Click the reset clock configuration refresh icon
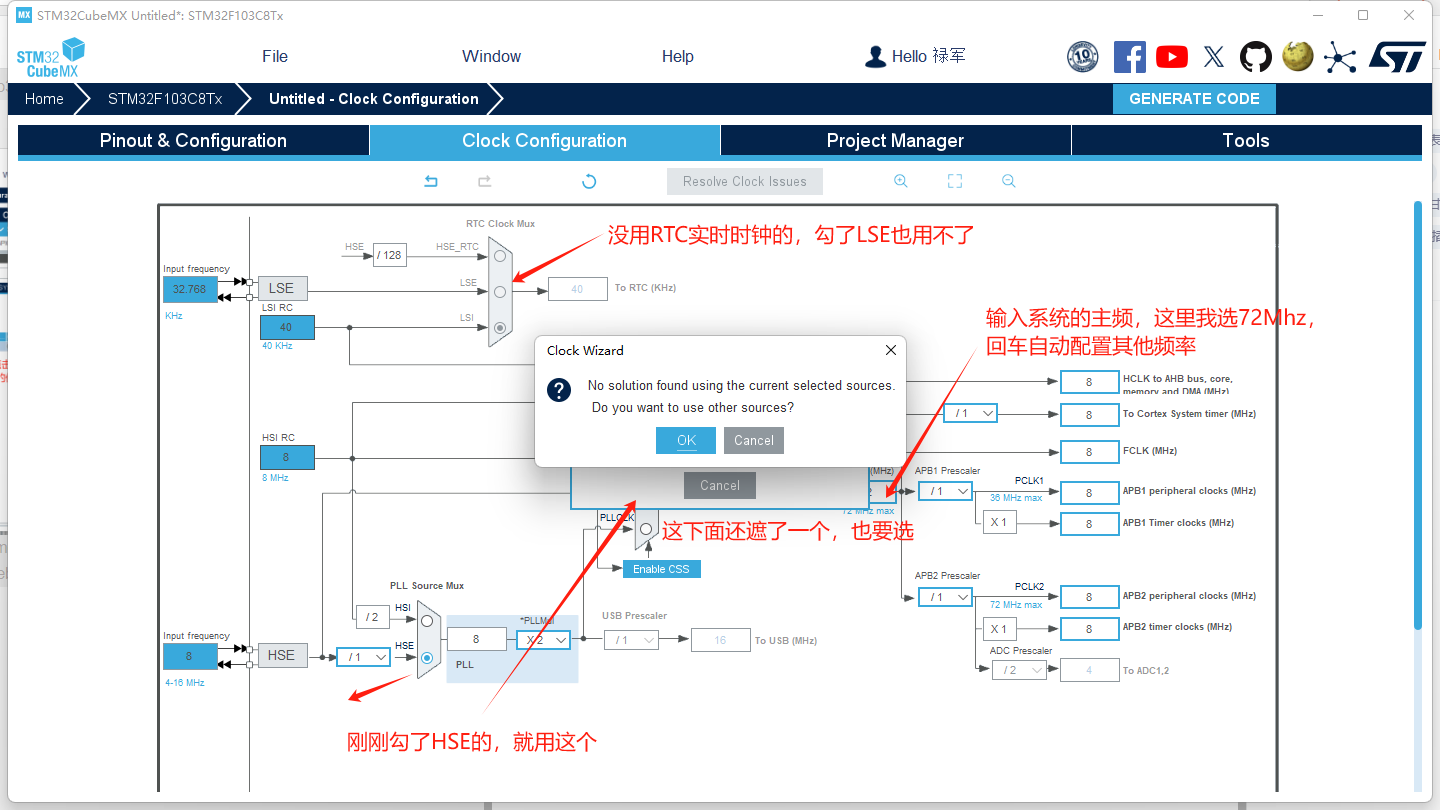The image size is (1440, 810). [589, 181]
